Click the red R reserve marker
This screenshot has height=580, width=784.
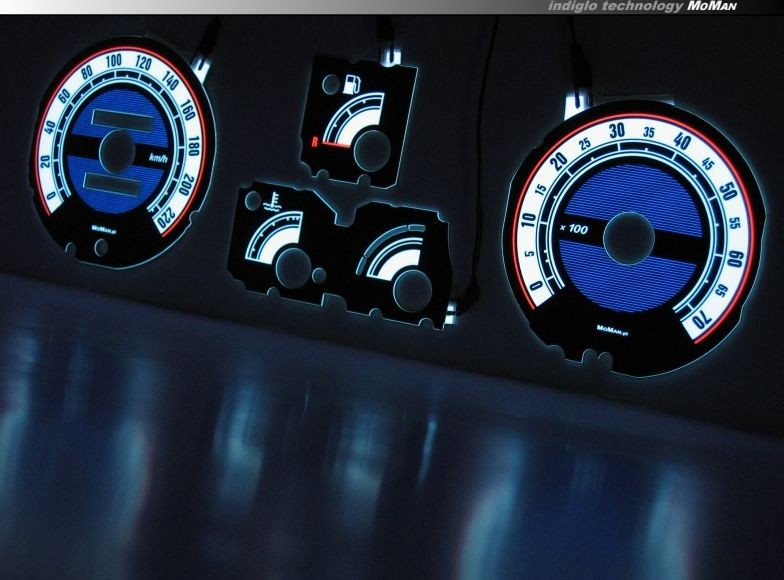315,143
